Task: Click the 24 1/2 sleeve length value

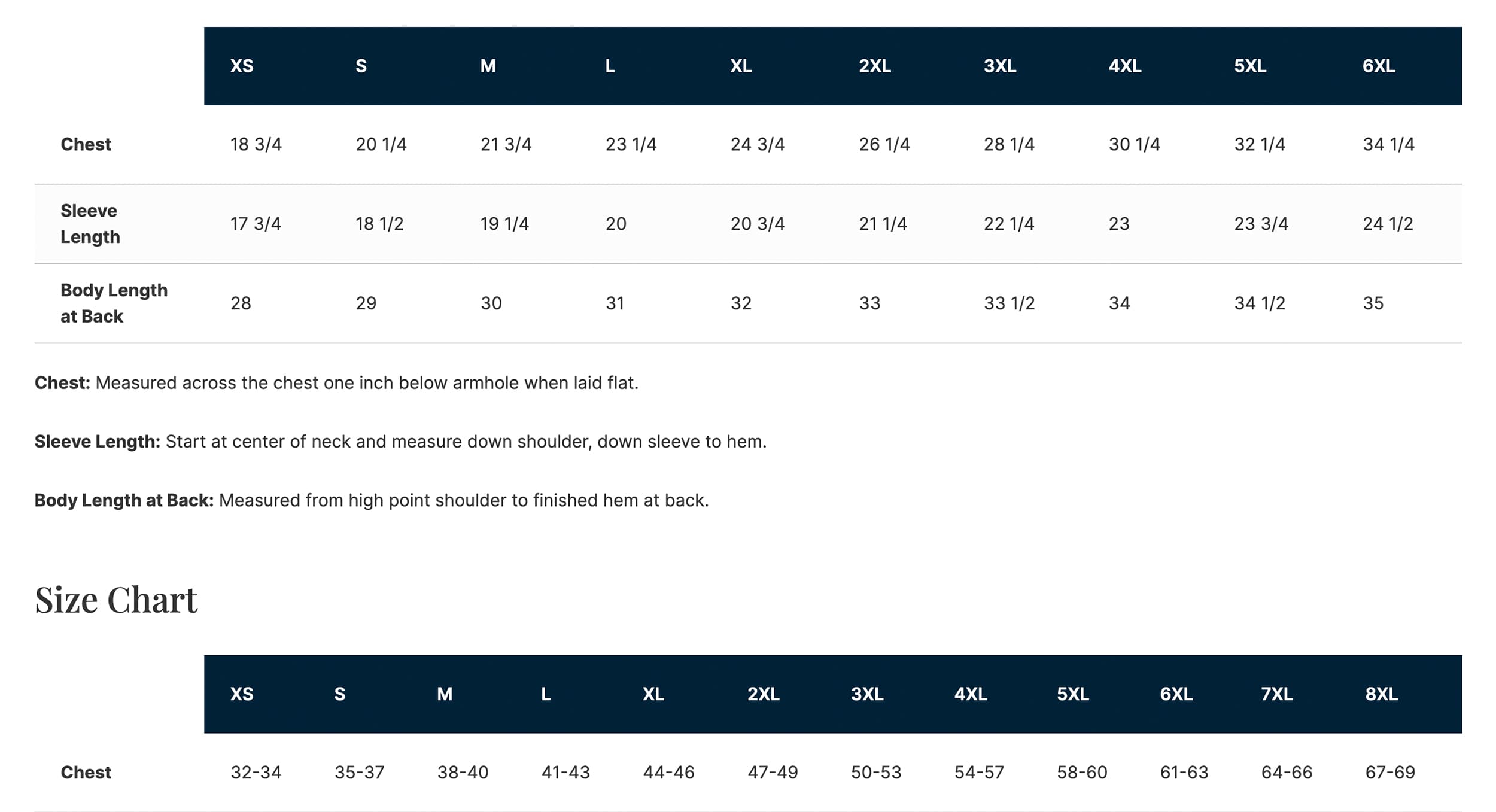Action: click(x=1388, y=224)
